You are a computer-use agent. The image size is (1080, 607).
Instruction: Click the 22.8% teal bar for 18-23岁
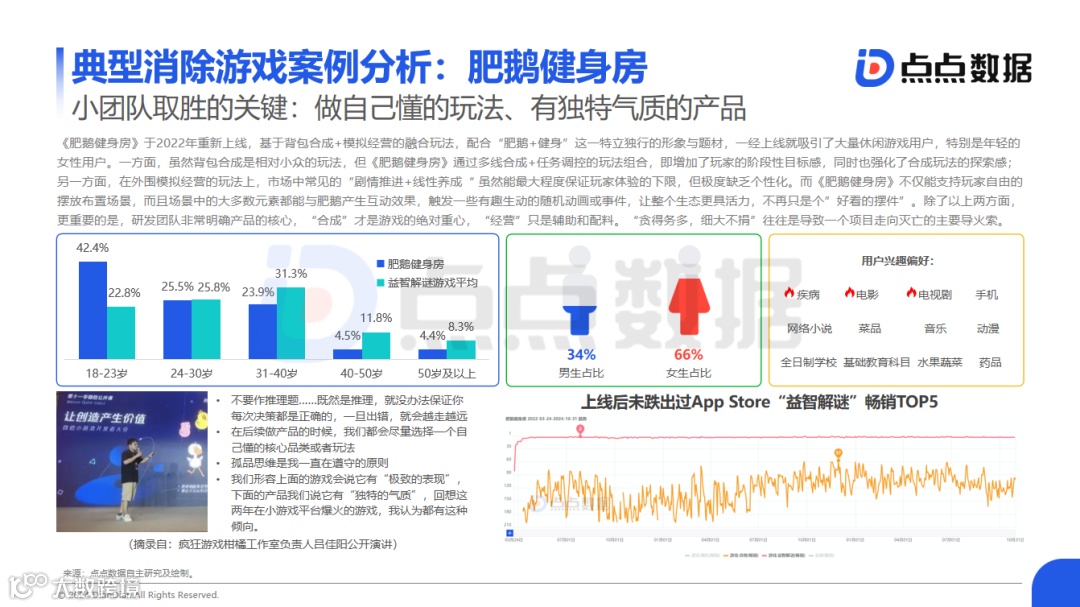[121, 333]
